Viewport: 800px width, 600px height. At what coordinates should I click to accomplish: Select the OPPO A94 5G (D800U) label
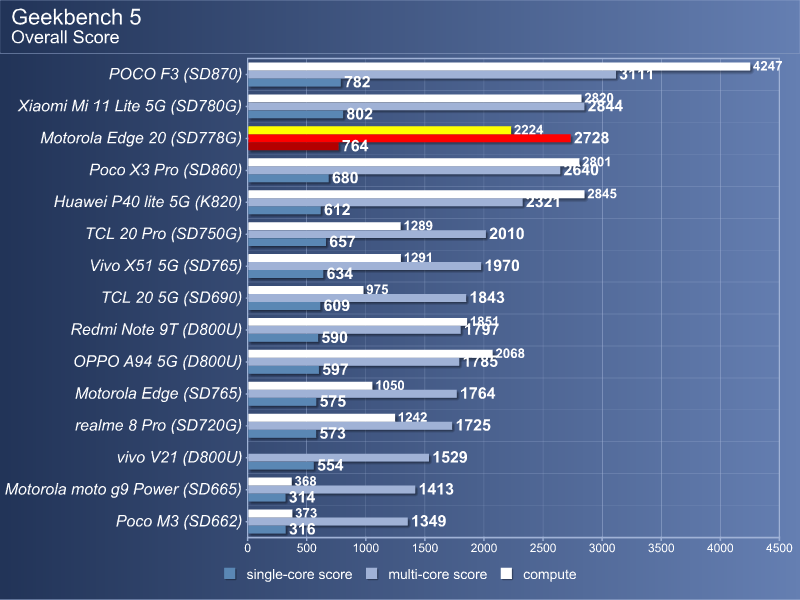[158, 362]
